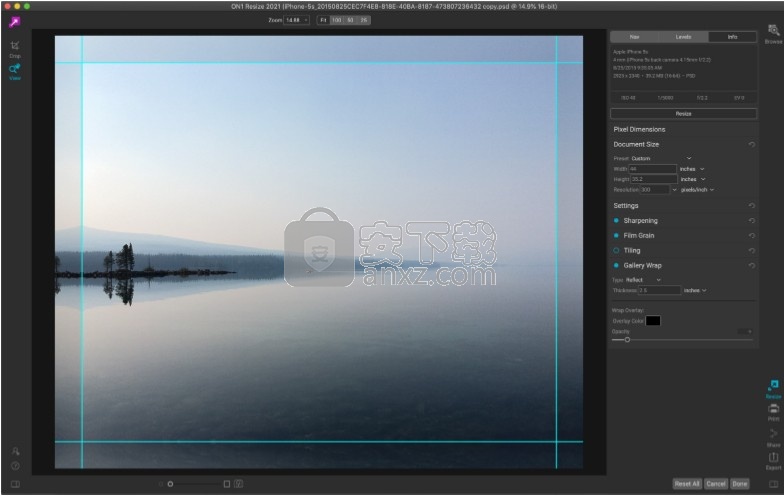The height and width of the screenshot is (497, 784).
Task: Open the Export icon
Action: (773, 460)
